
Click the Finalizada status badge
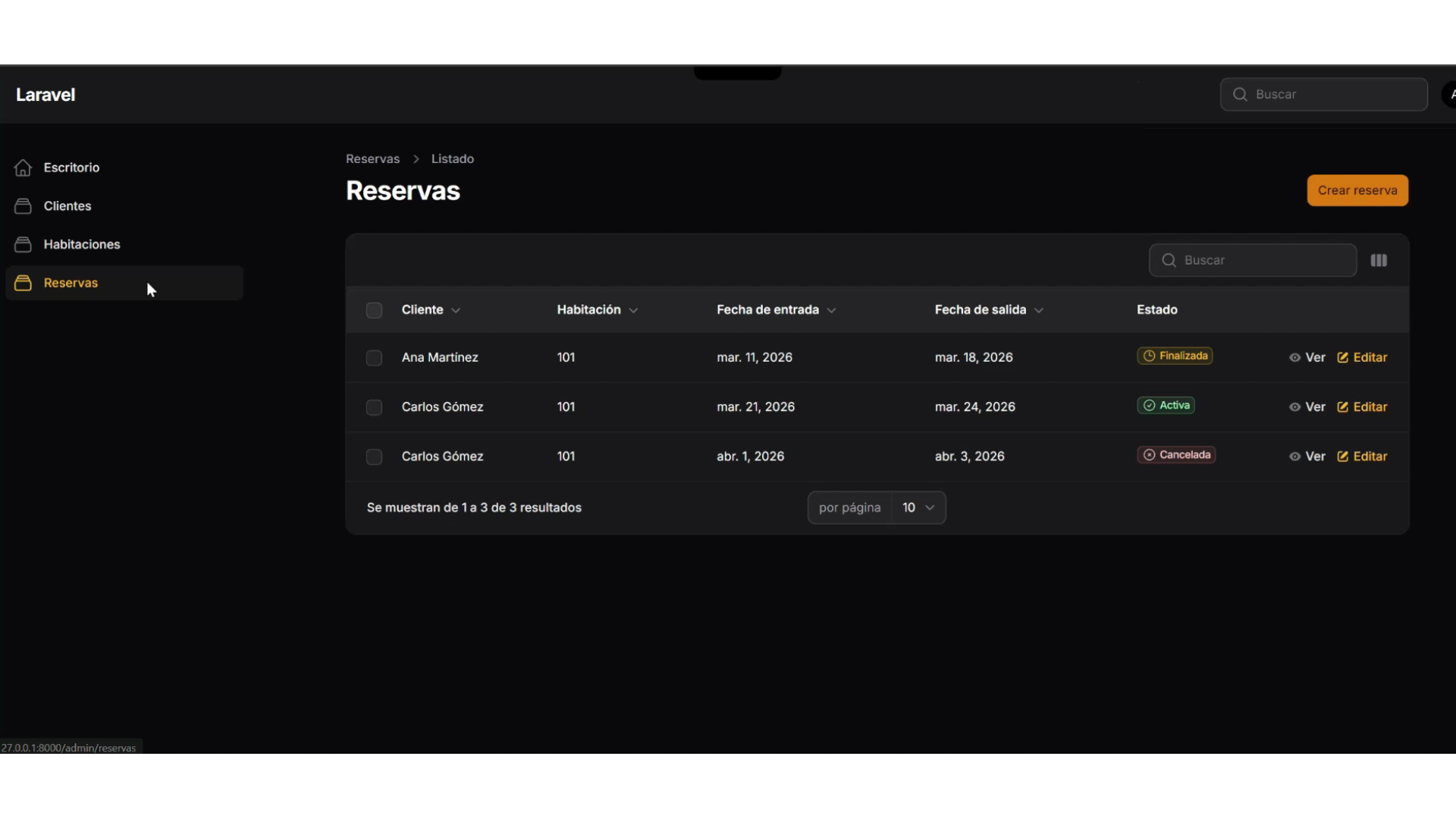(1174, 356)
